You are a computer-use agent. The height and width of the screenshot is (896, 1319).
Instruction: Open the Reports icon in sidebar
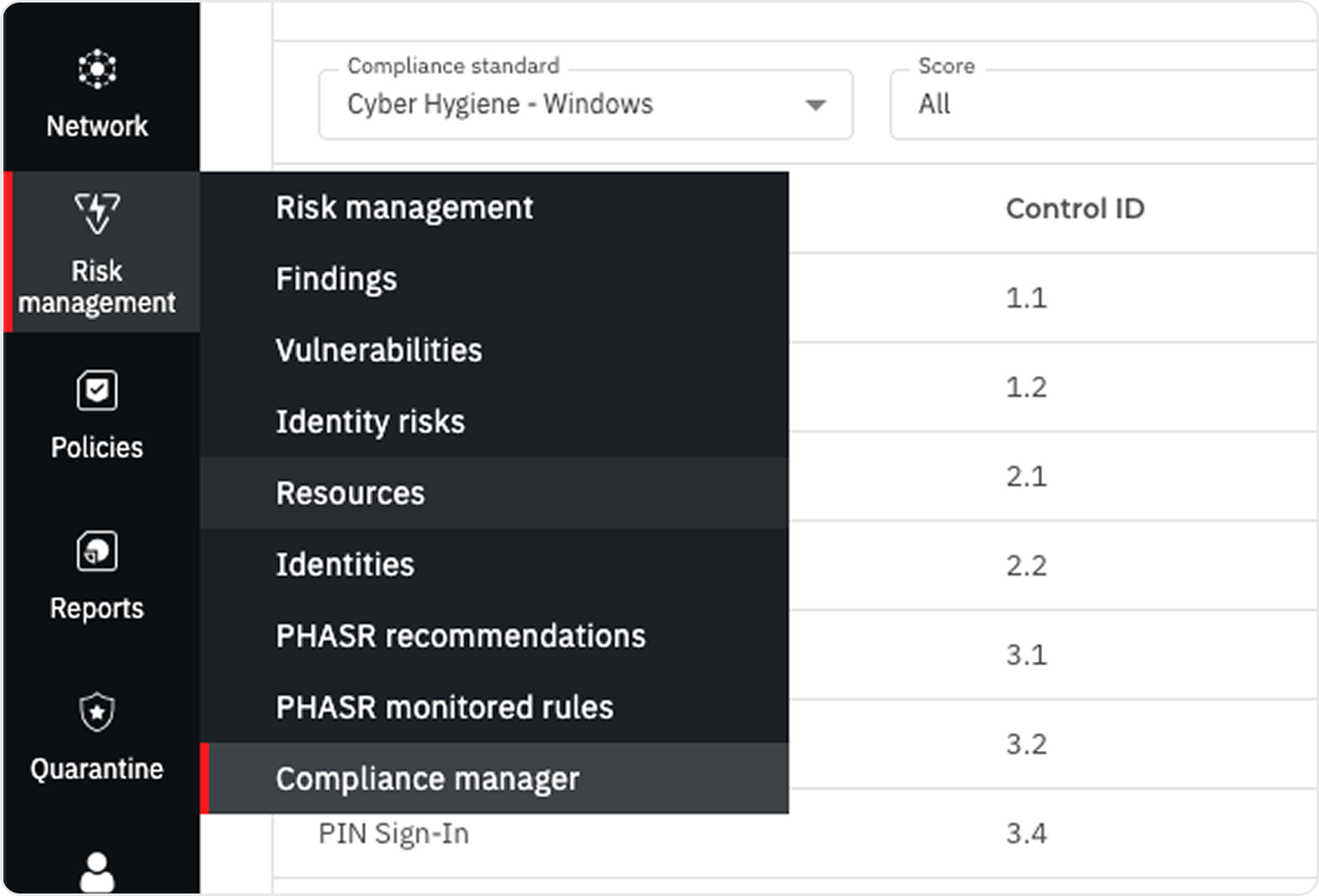click(x=97, y=551)
